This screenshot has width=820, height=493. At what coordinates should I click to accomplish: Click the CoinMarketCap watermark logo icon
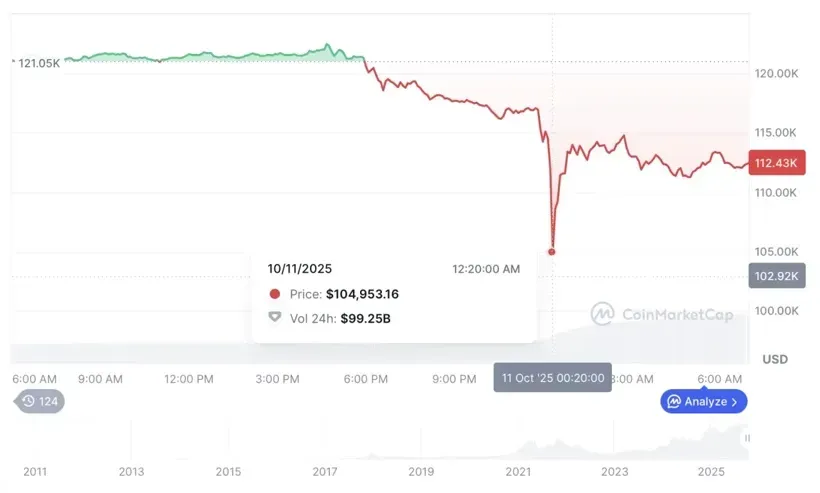pyautogui.click(x=602, y=314)
